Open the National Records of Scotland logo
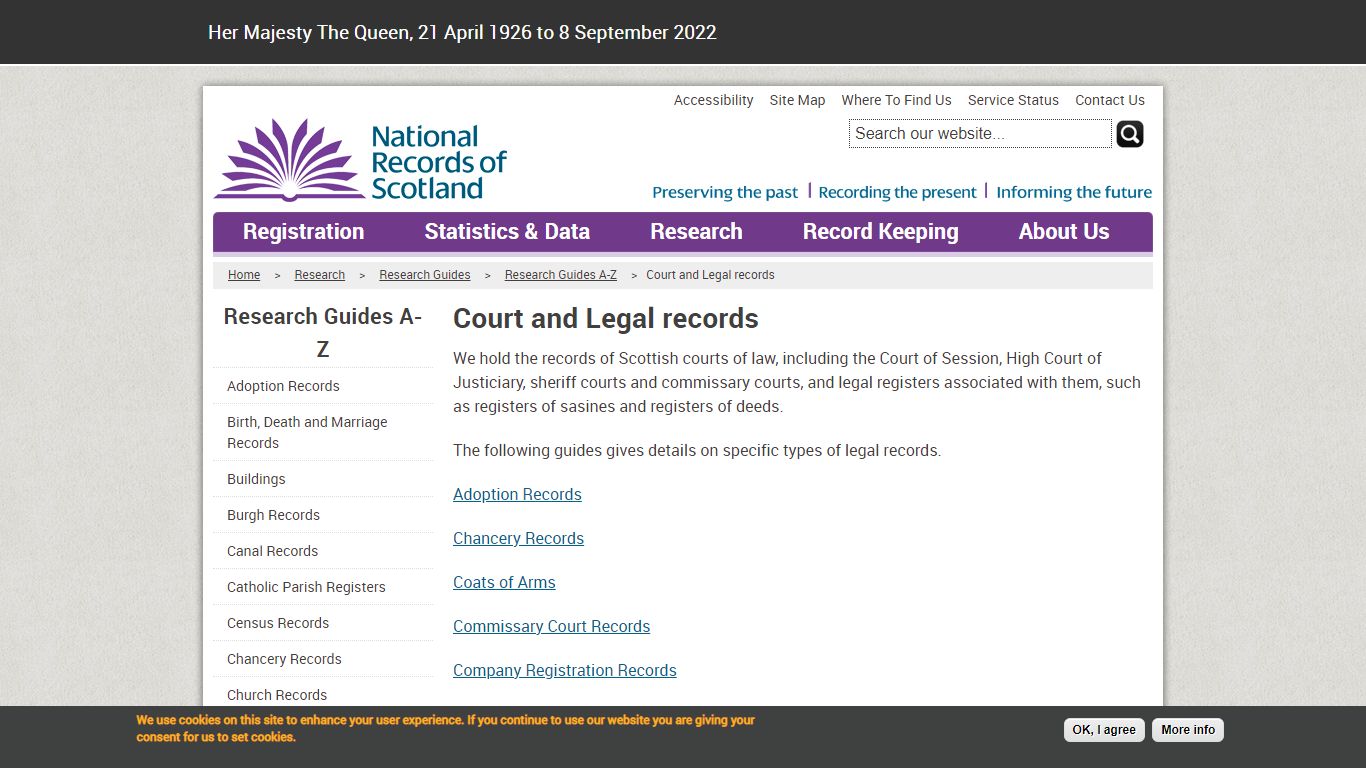1366x768 pixels. pos(360,160)
